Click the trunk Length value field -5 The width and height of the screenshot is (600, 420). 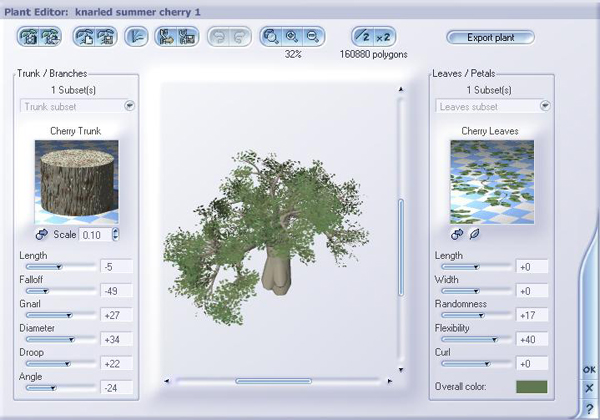117,266
